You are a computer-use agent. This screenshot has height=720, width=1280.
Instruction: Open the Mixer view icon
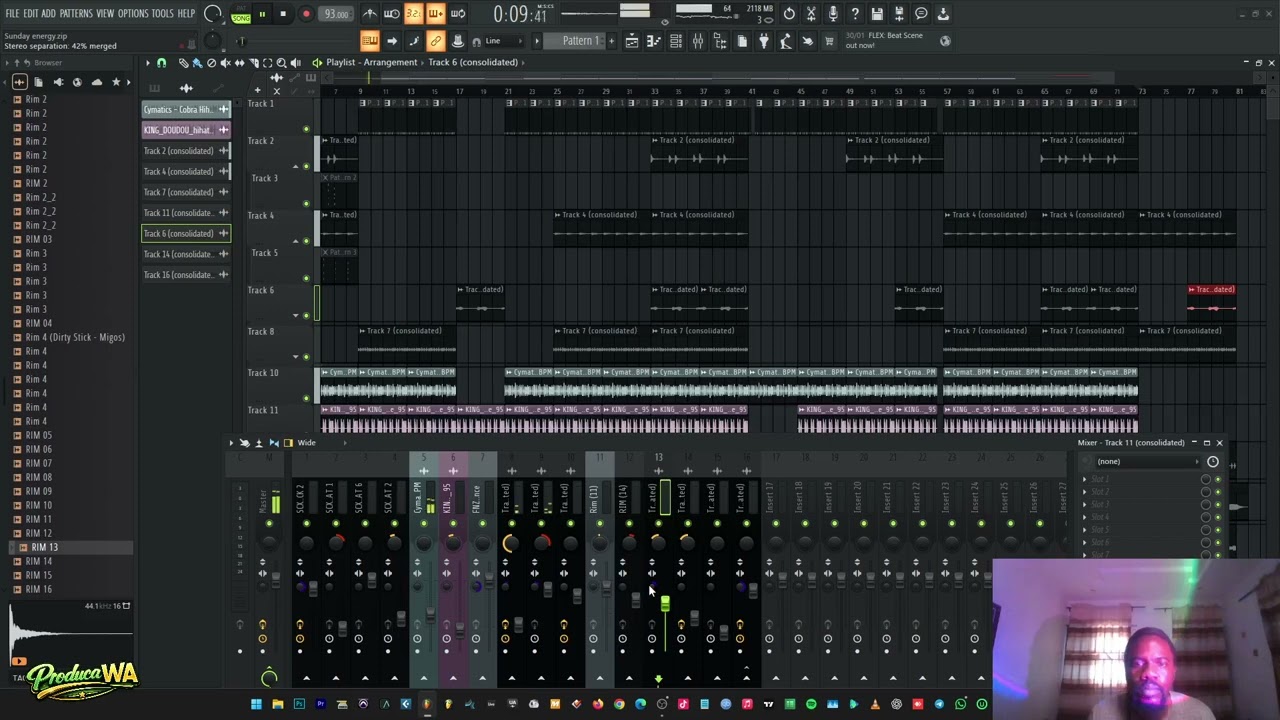click(x=698, y=41)
